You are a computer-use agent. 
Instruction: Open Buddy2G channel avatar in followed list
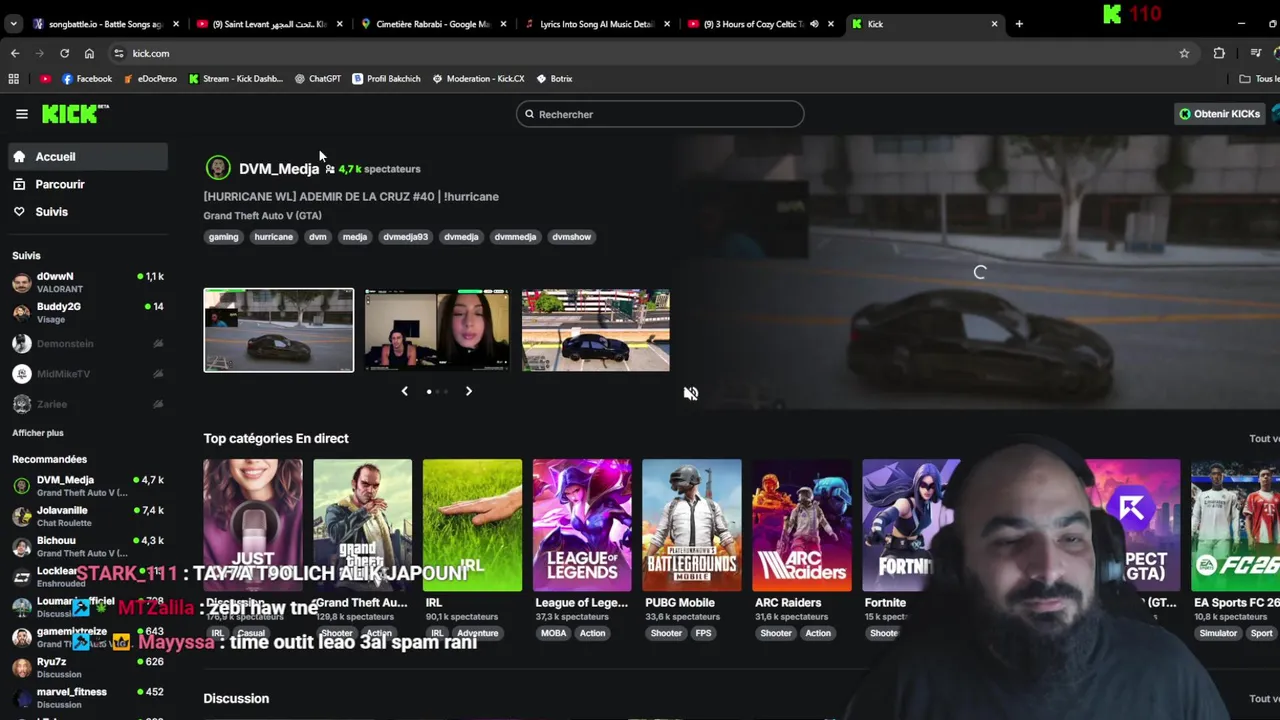coord(22,312)
